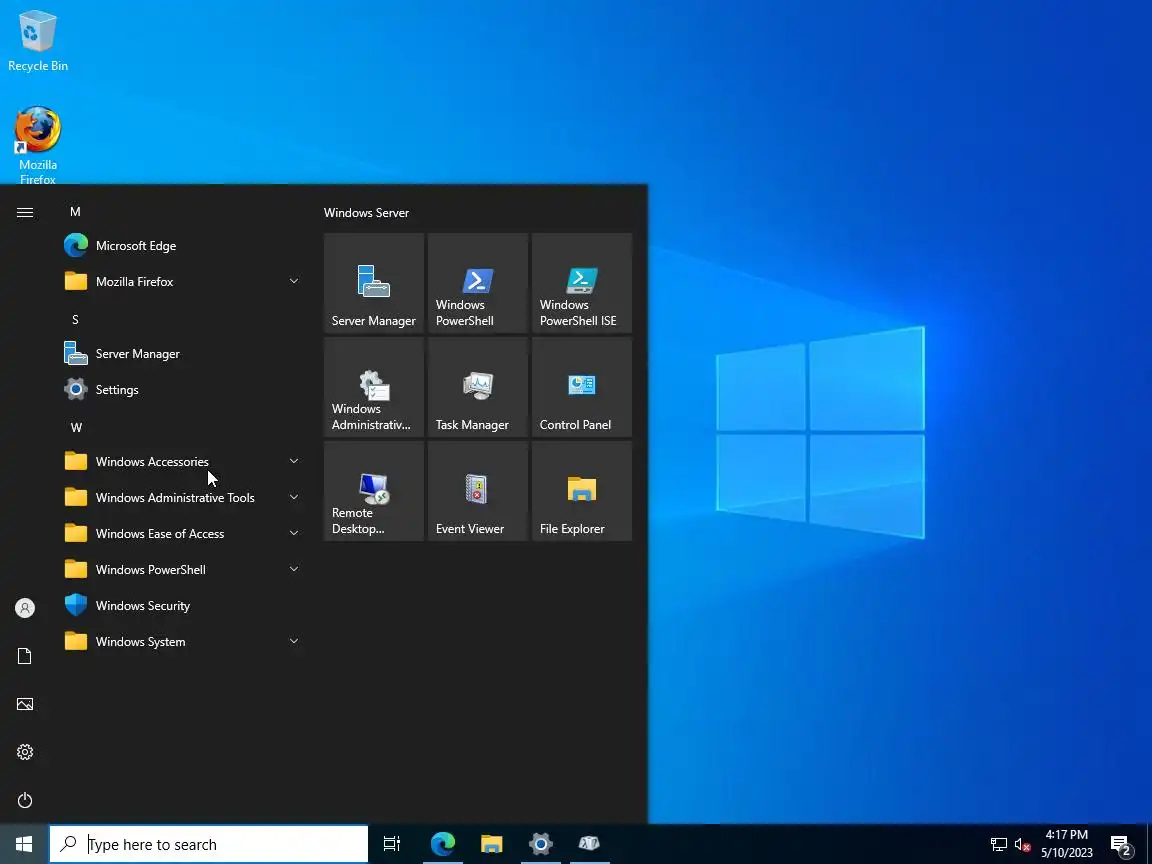Open the Server Manager tile
This screenshot has width=1152, height=864.
click(373, 283)
